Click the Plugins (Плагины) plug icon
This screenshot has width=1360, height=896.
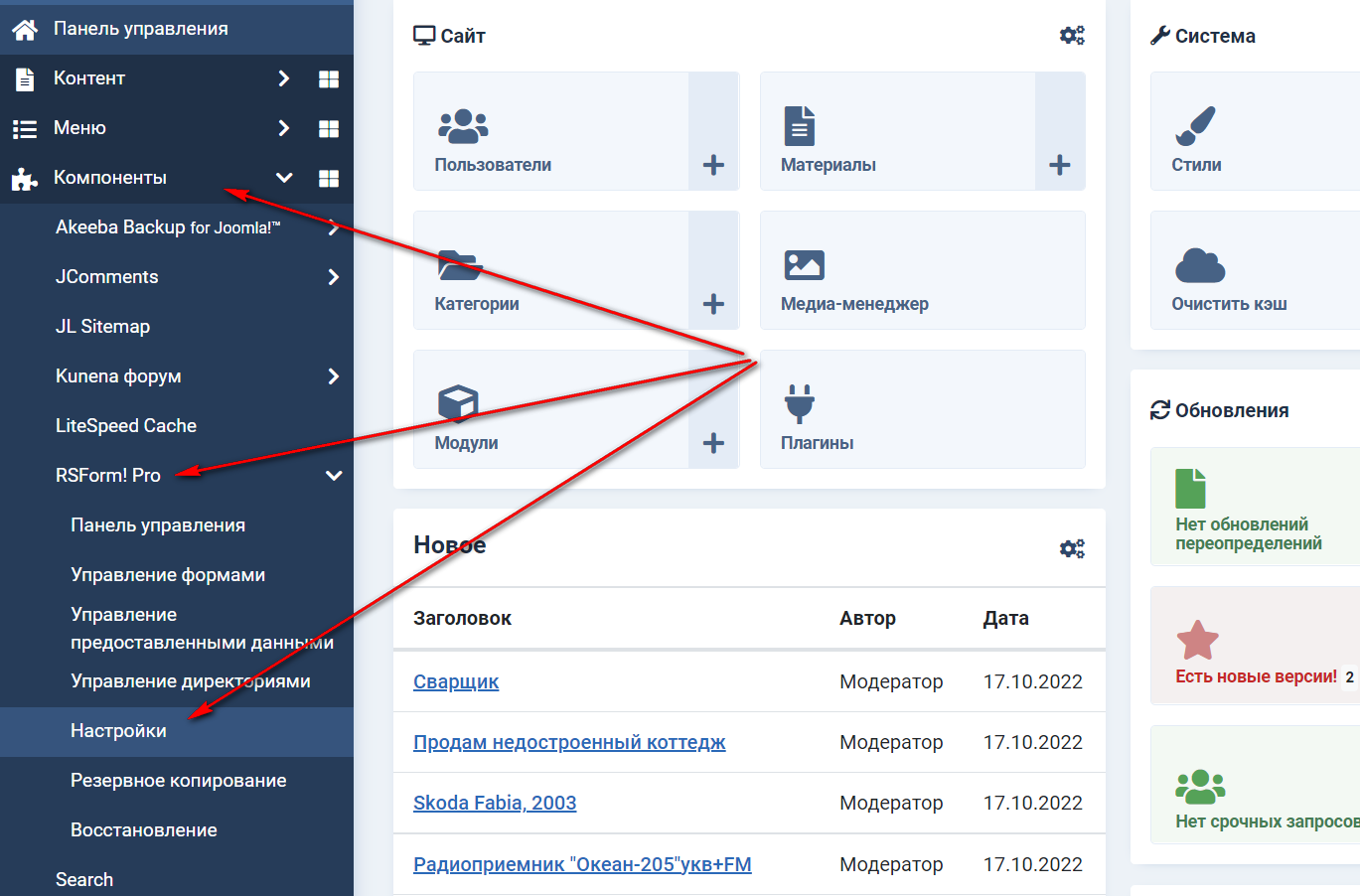799,403
